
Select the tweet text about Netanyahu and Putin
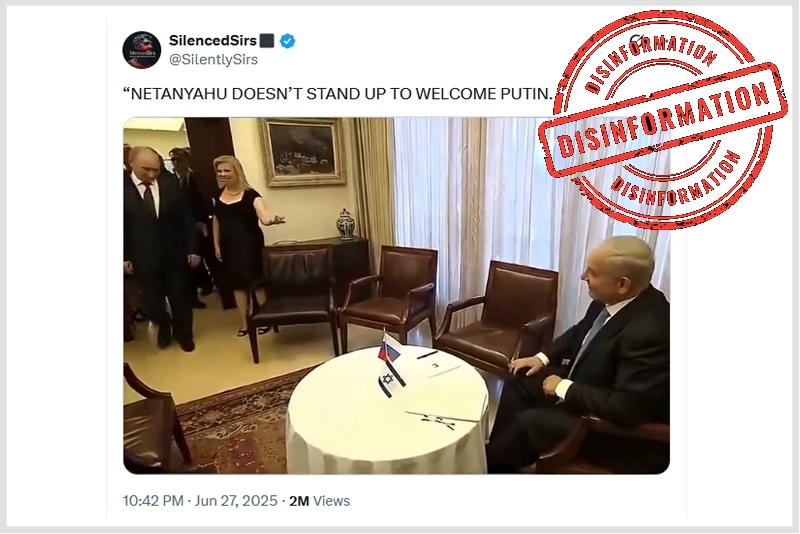point(338,94)
